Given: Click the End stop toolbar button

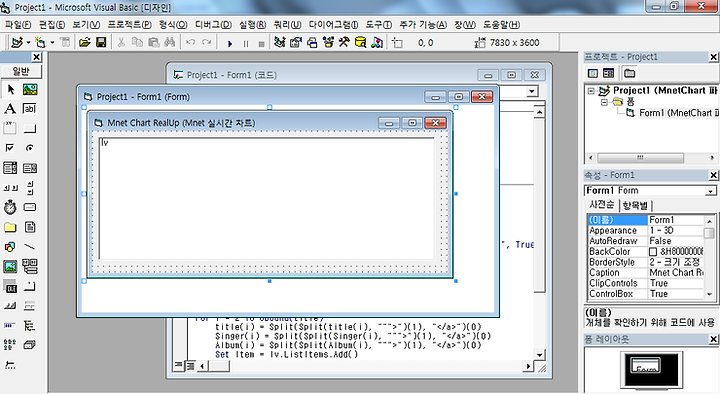Looking at the screenshot, I should 261,44.
